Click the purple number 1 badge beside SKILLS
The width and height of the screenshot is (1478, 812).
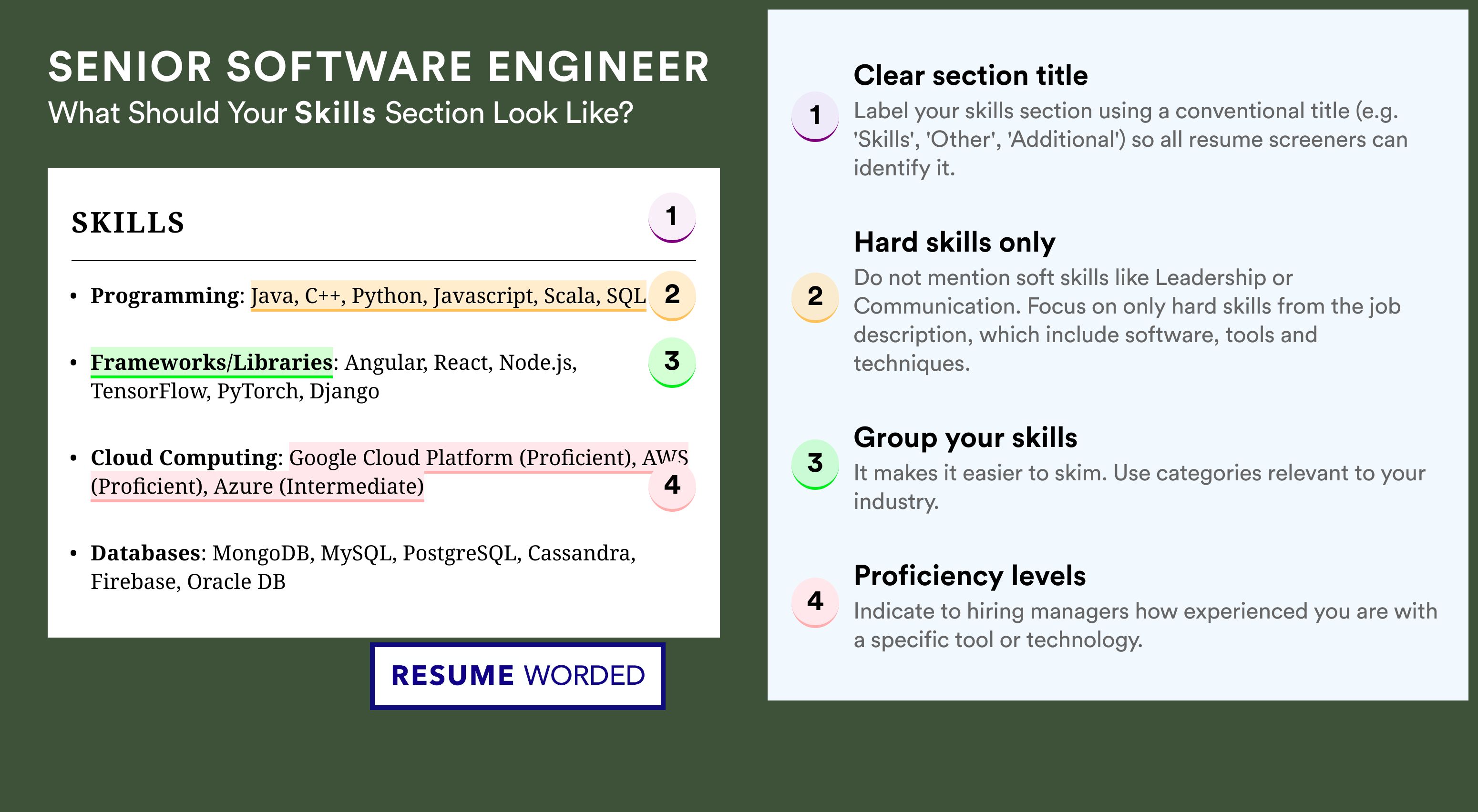(x=672, y=217)
